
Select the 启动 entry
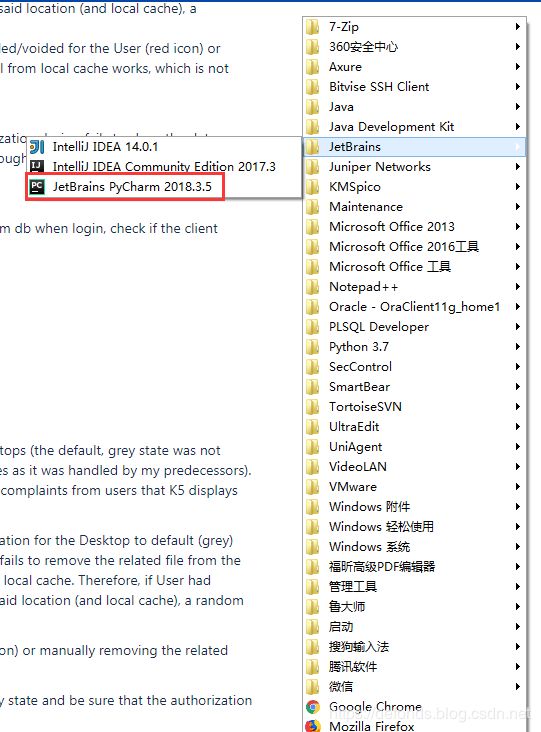click(415, 627)
